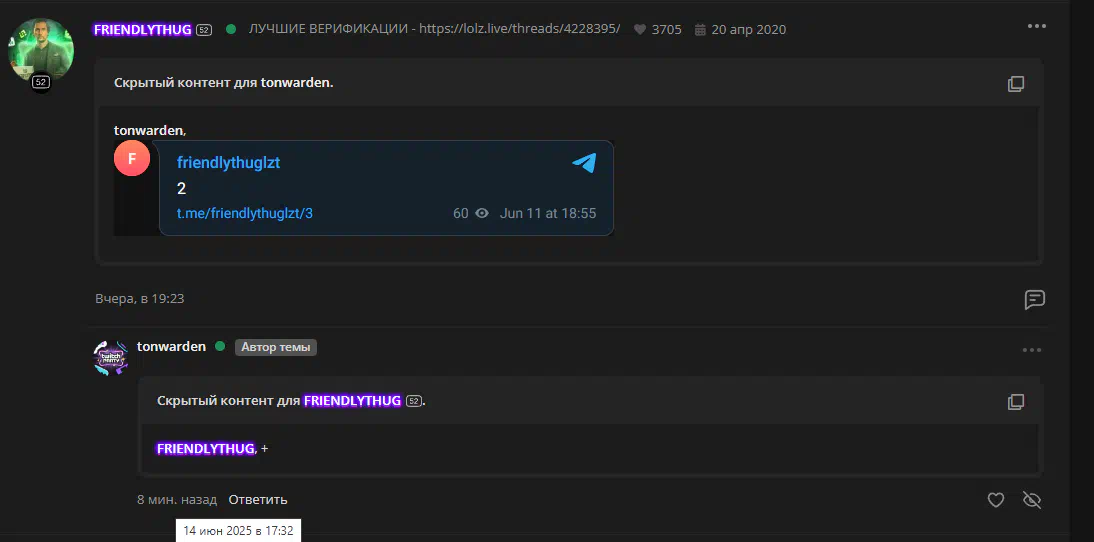Open the lolz.live threads link in status
Image resolution: width=1094 pixels, height=542 pixels.
[x=520, y=29]
